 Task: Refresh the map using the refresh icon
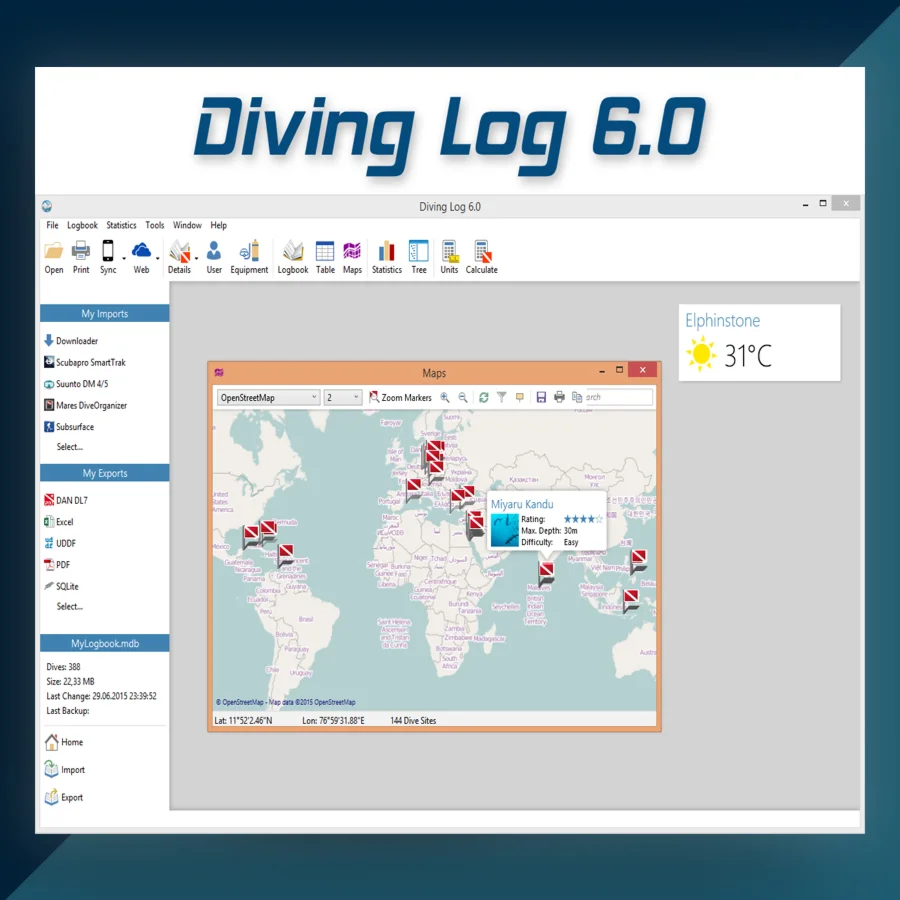point(483,397)
